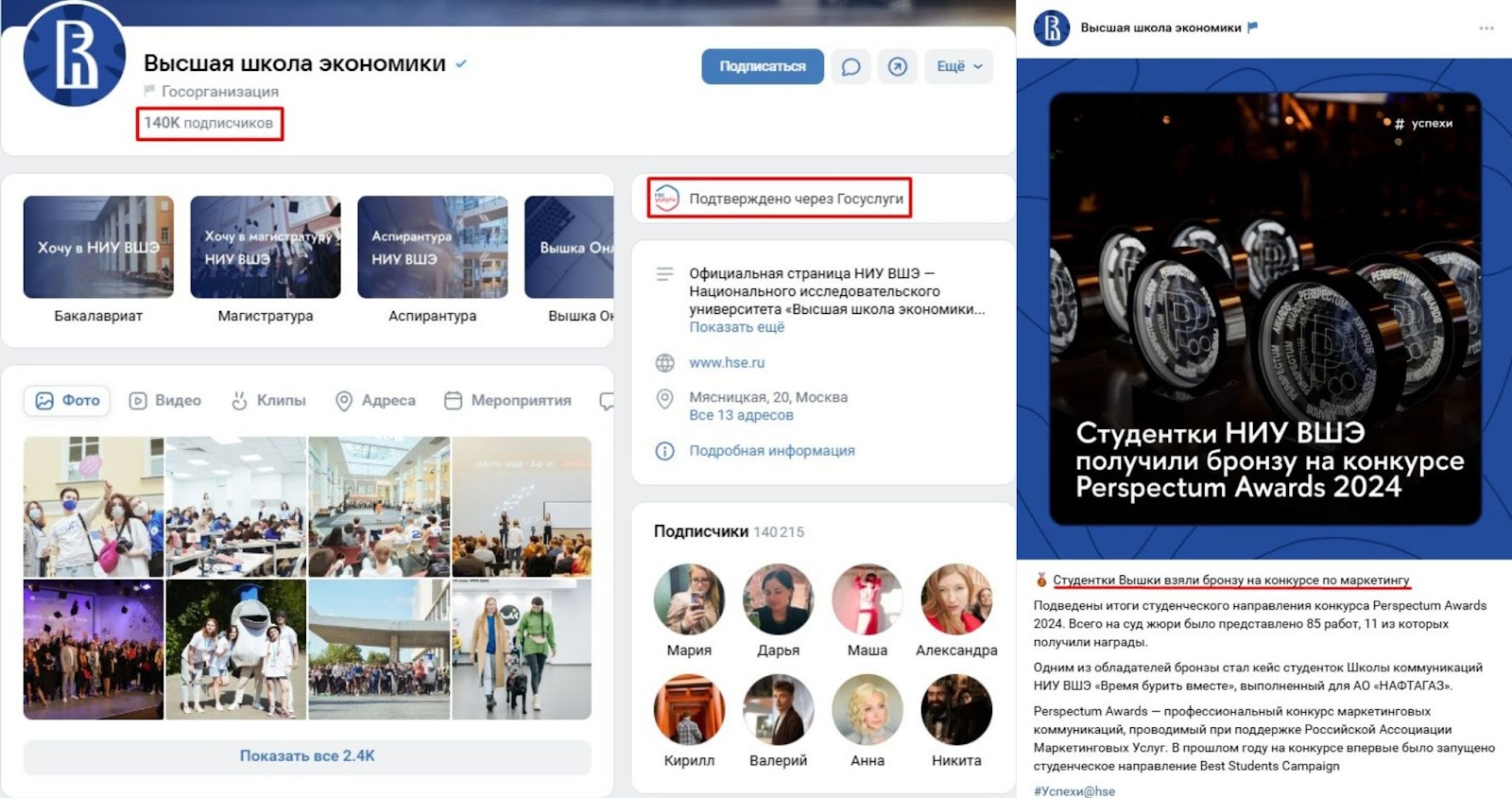Image resolution: width=1512 pixels, height=798 pixels.
Task: Click Подтверждено через Госуслуги text
Action: pyautogui.click(x=796, y=199)
